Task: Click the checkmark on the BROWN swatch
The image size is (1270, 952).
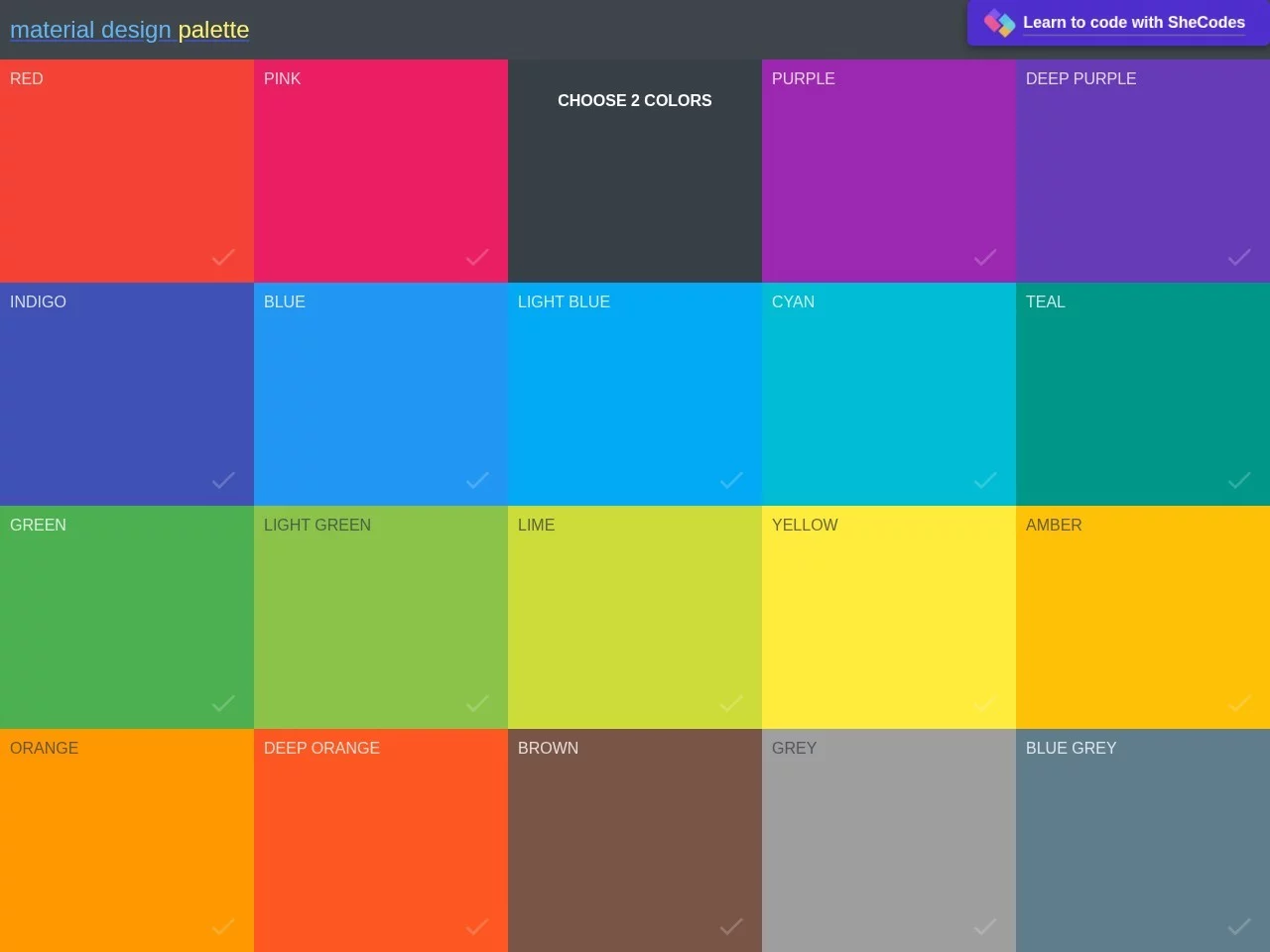Action: click(x=730, y=927)
